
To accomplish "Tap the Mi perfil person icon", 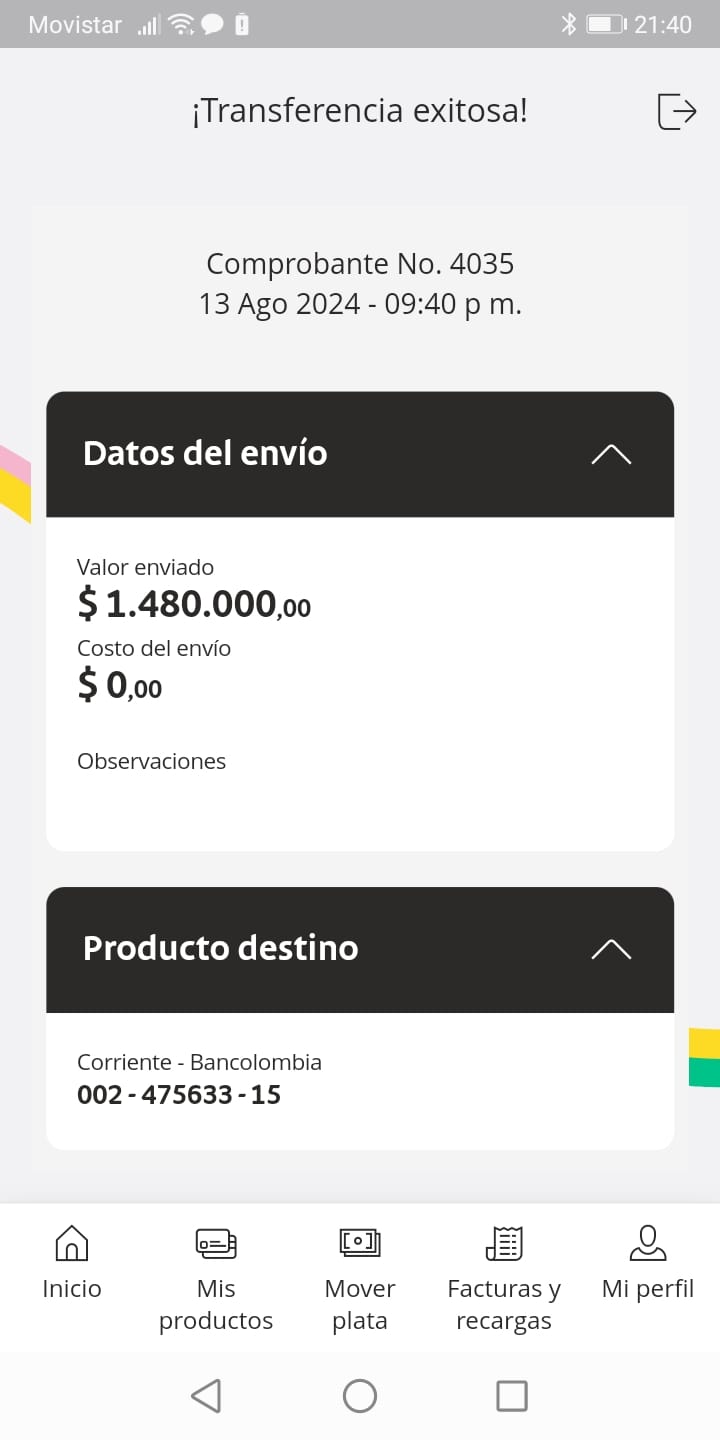I will coord(648,1243).
